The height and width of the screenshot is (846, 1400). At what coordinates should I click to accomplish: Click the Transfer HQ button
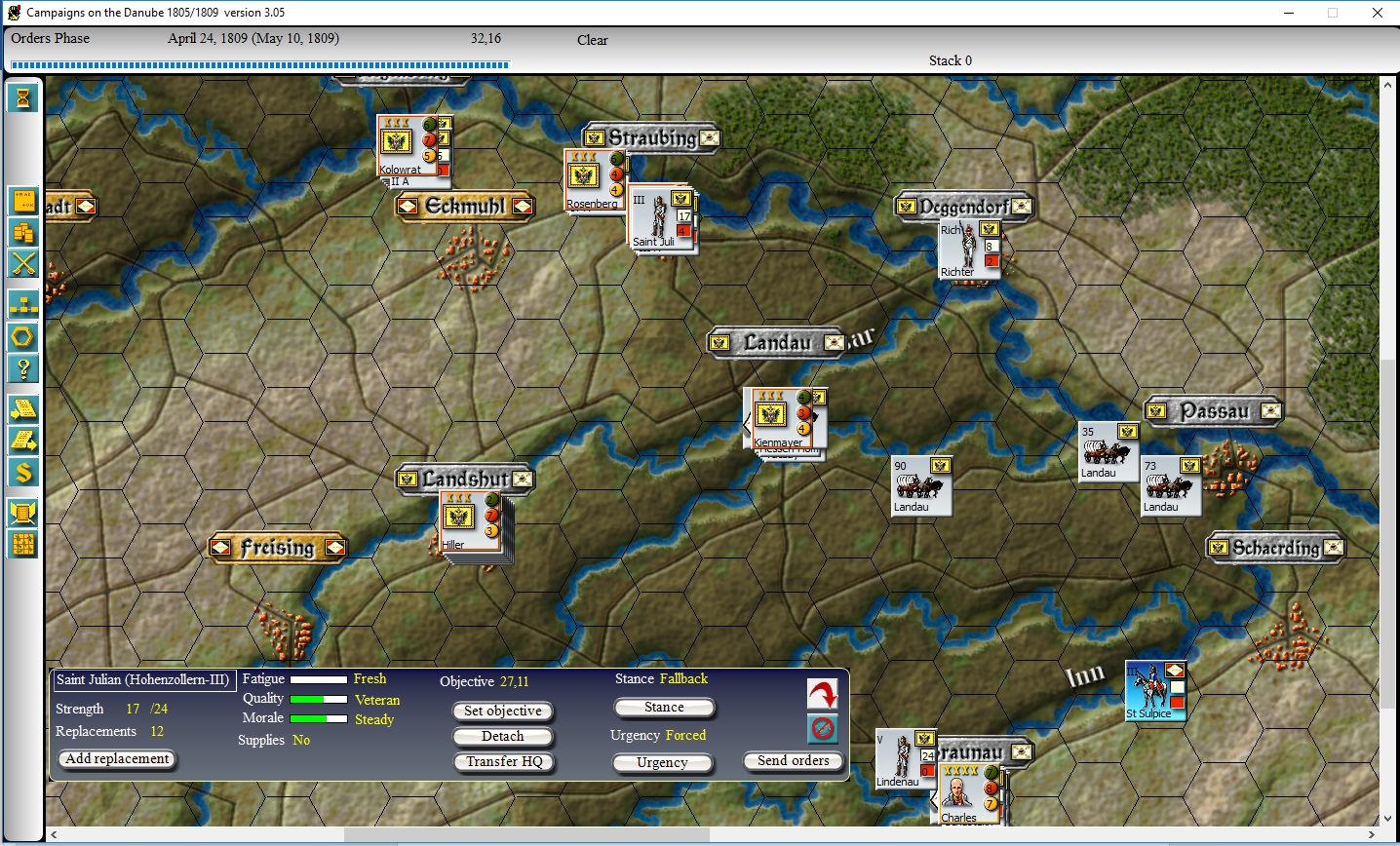coord(503,762)
